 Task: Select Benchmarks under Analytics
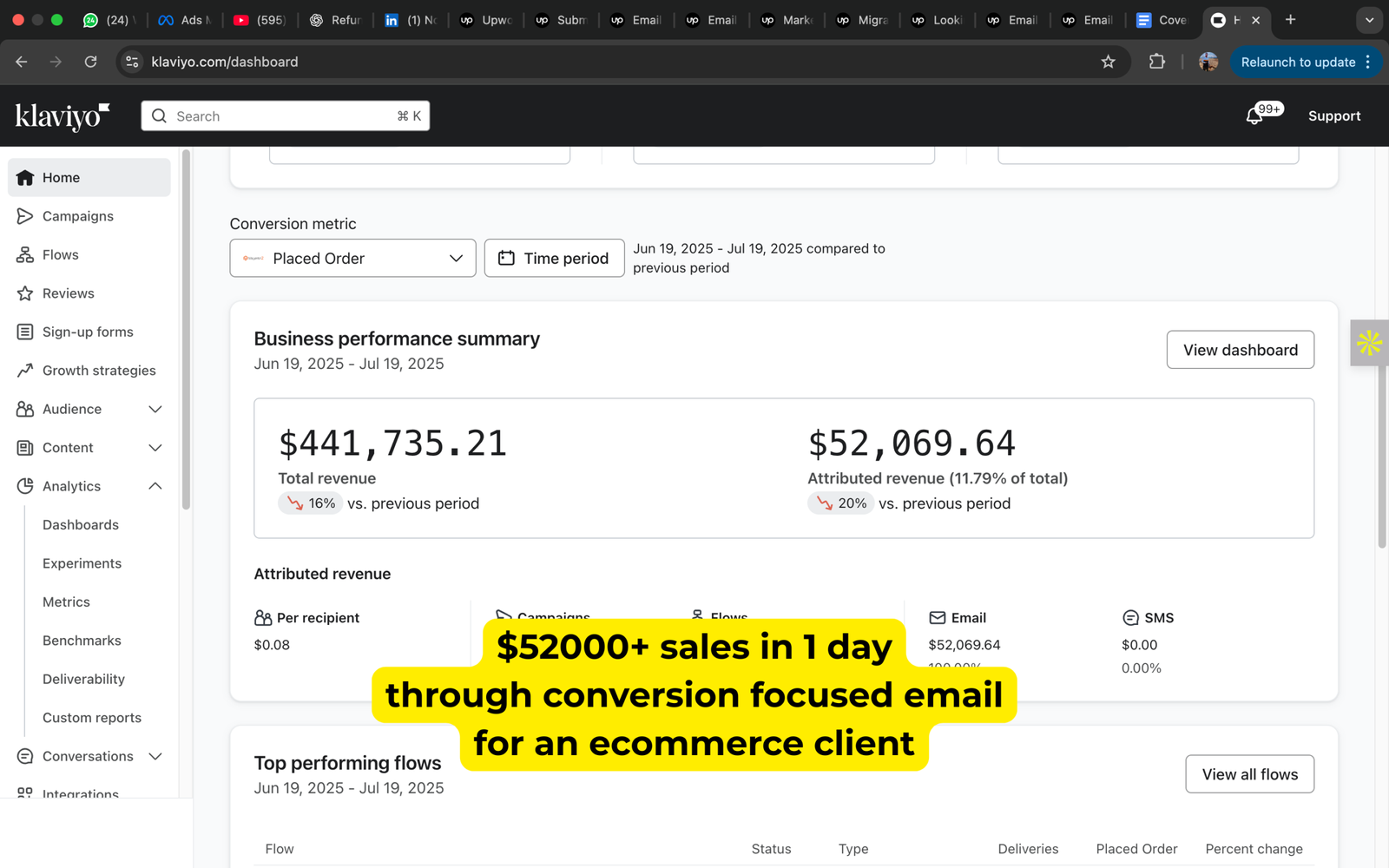pos(82,641)
